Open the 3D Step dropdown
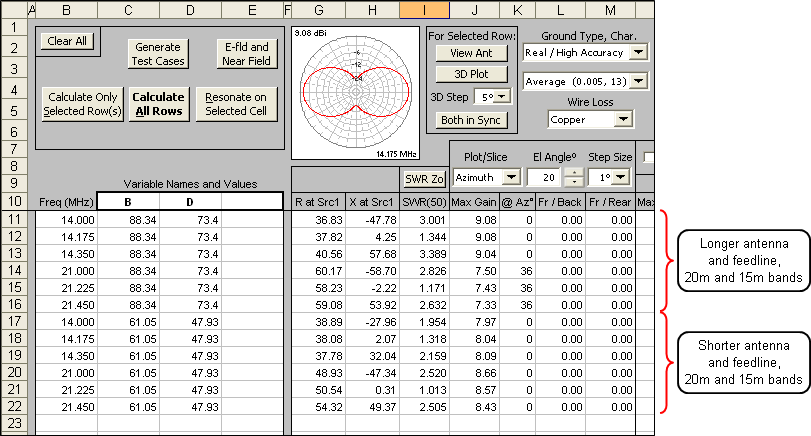Viewport: 811px width, 436px height. (x=503, y=97)
